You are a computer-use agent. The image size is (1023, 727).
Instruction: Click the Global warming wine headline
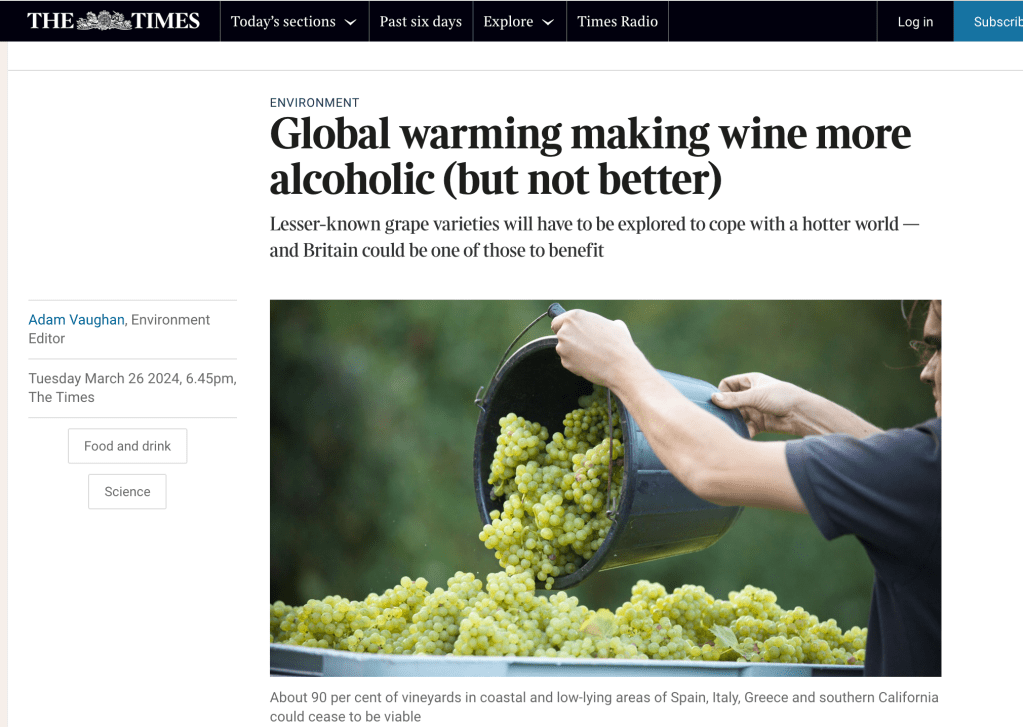pyautogui.click(x=590, y=157)
